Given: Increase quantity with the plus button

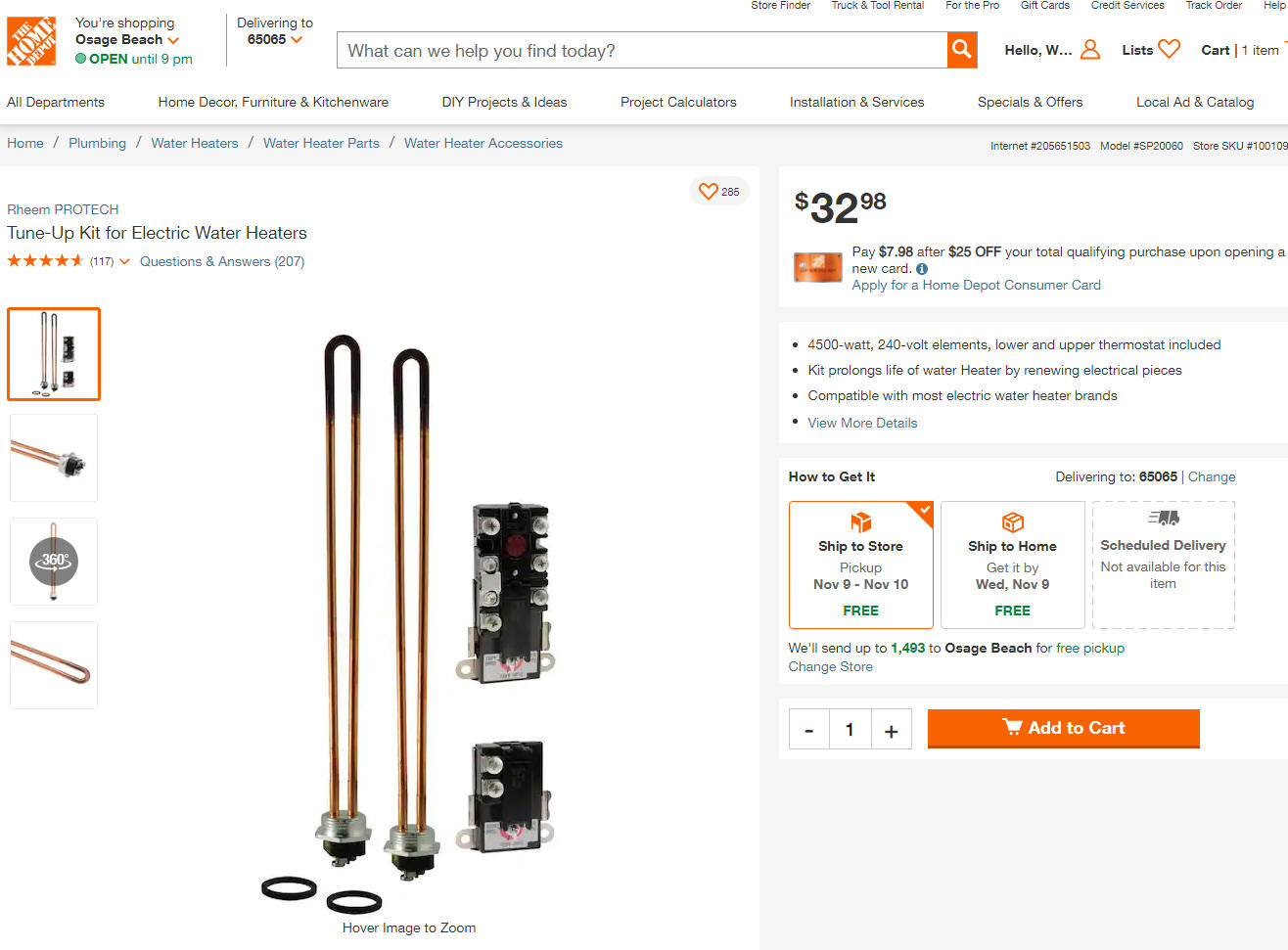Looking at the screenshot, I should click(x=892, y=730).
